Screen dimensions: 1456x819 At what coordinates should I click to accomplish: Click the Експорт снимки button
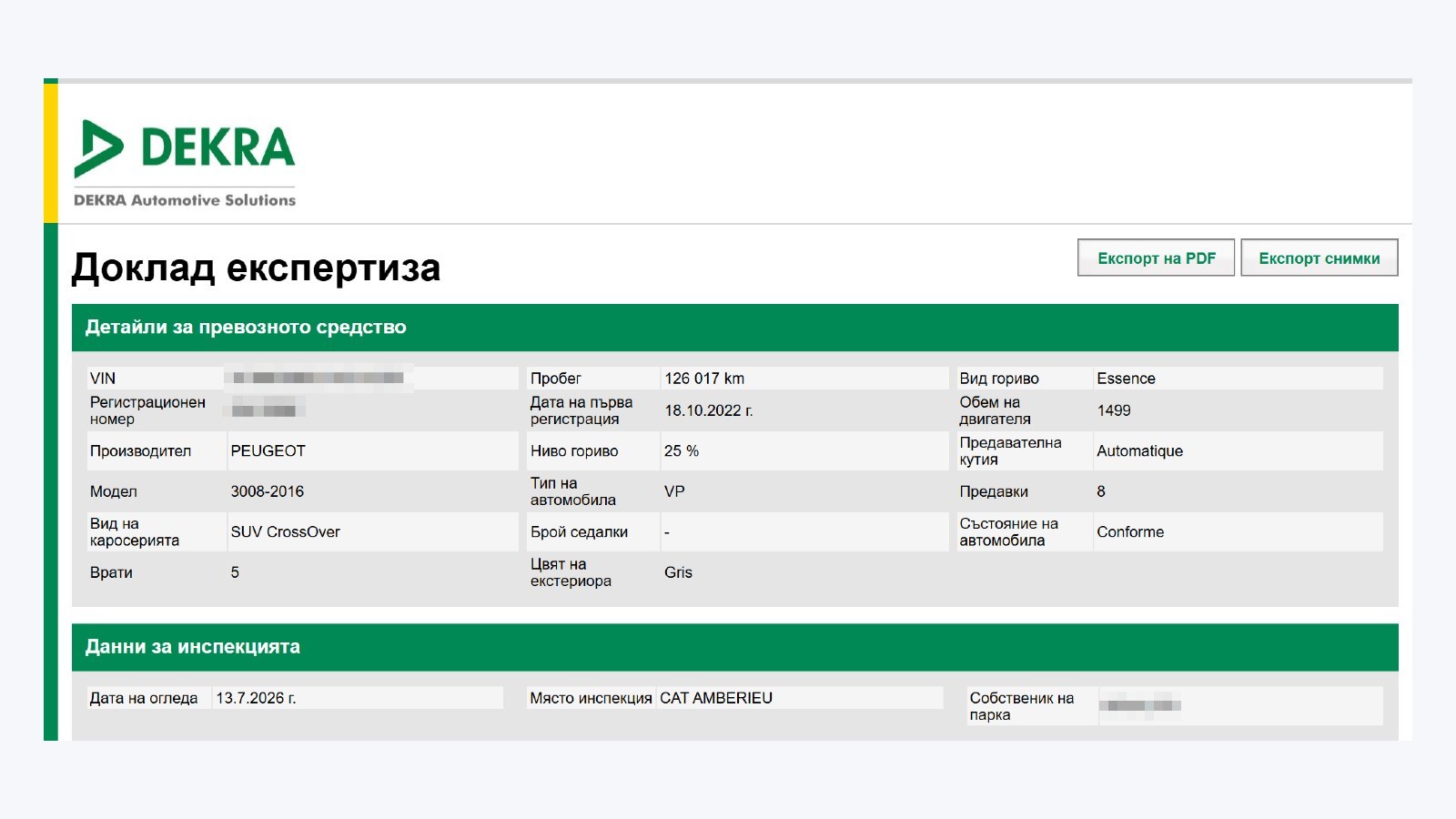point(1319,258)
